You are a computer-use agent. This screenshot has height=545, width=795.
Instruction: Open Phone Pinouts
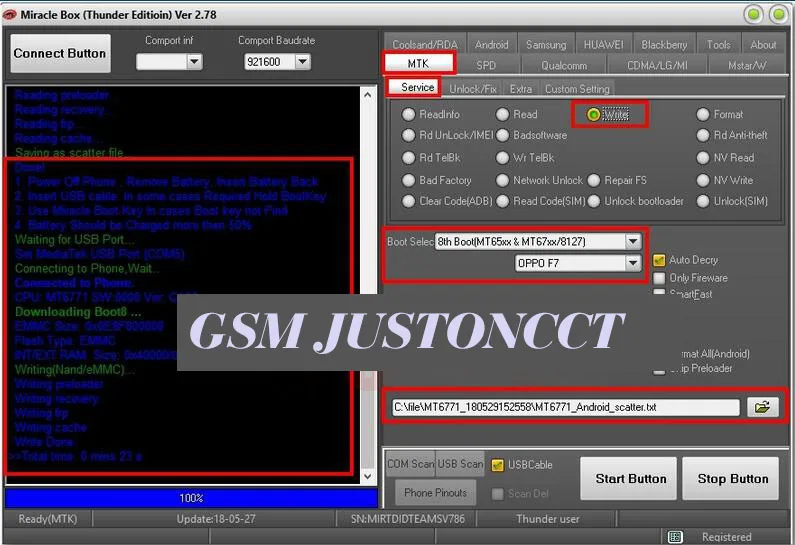pos(436,492)
